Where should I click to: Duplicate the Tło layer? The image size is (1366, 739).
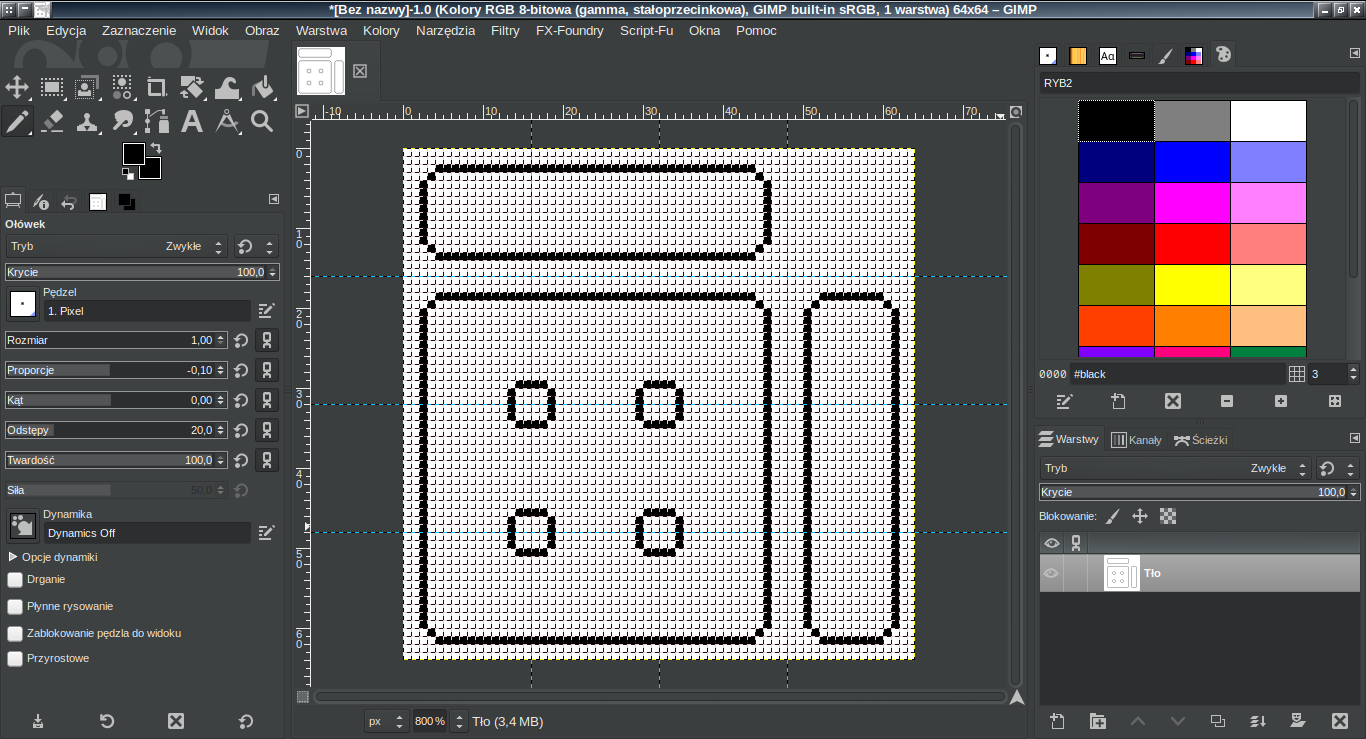(x=1218, y=721)
